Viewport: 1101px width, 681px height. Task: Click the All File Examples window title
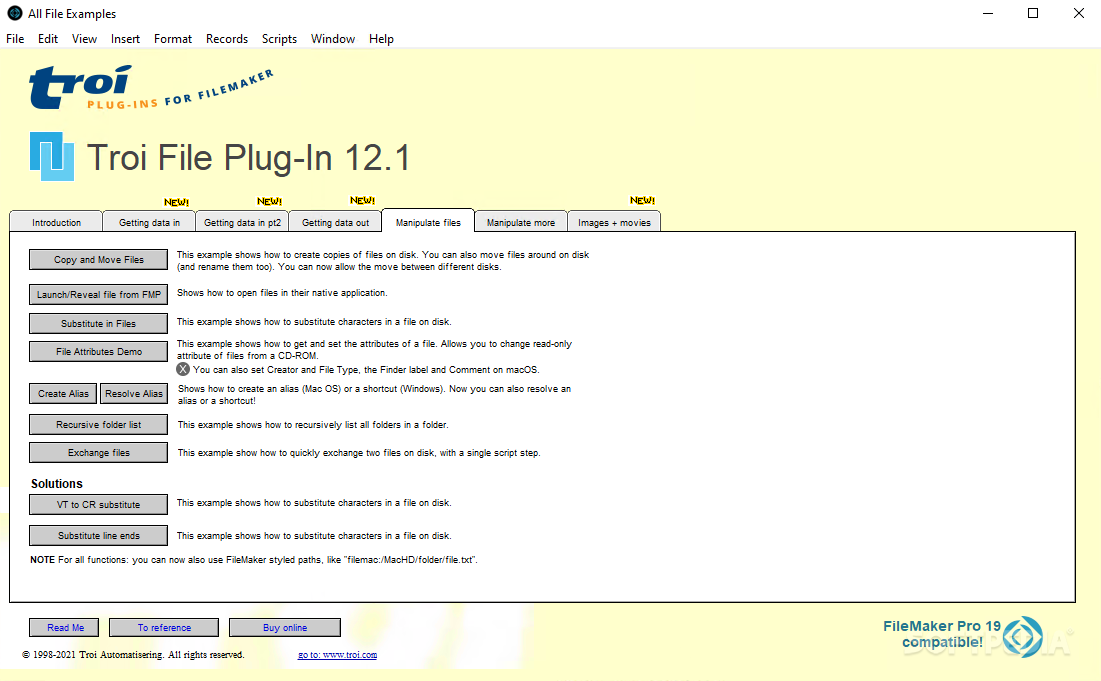tap(72, 13)
